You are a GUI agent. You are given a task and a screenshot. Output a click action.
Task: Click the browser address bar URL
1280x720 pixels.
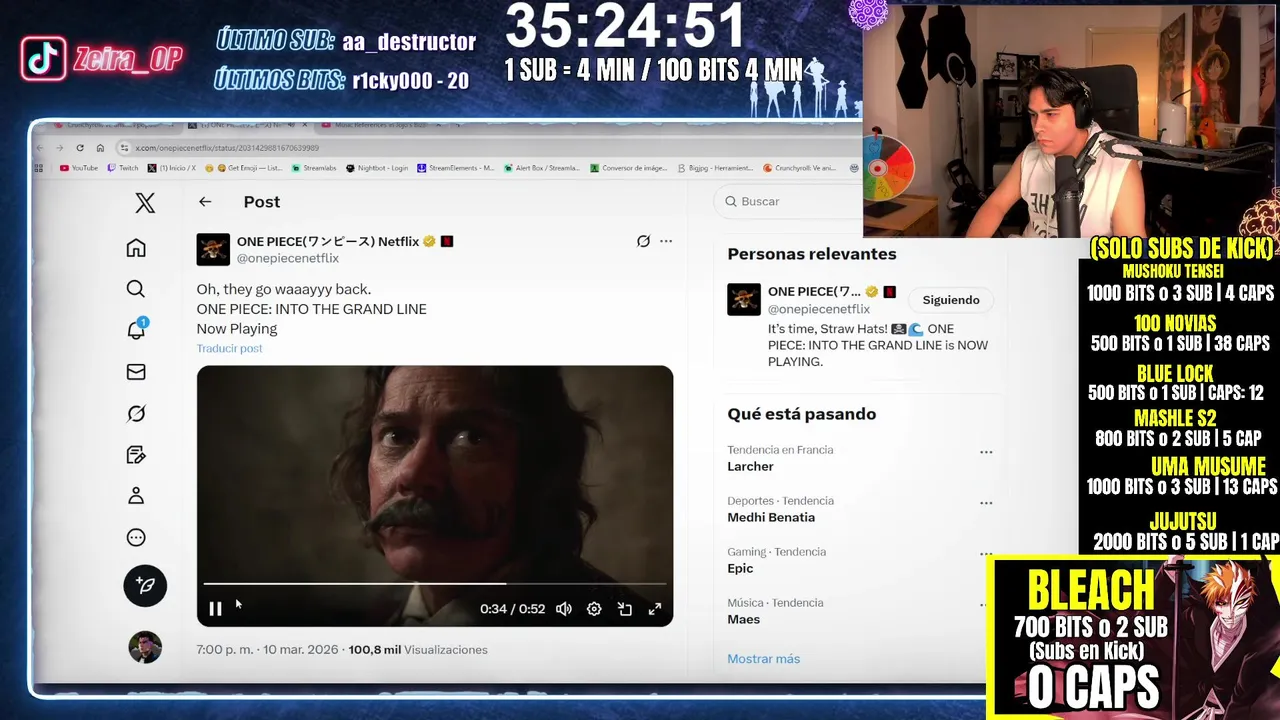[227, 148]
